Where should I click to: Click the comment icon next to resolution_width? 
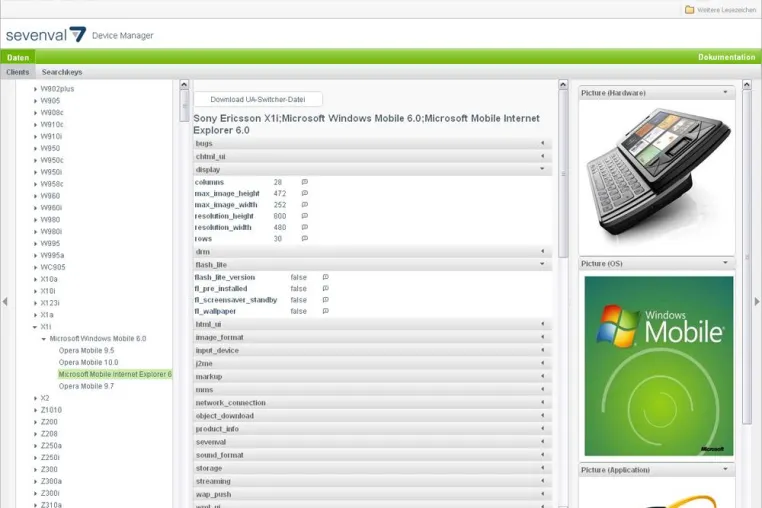pyautogui.click(x=305, y=227)
